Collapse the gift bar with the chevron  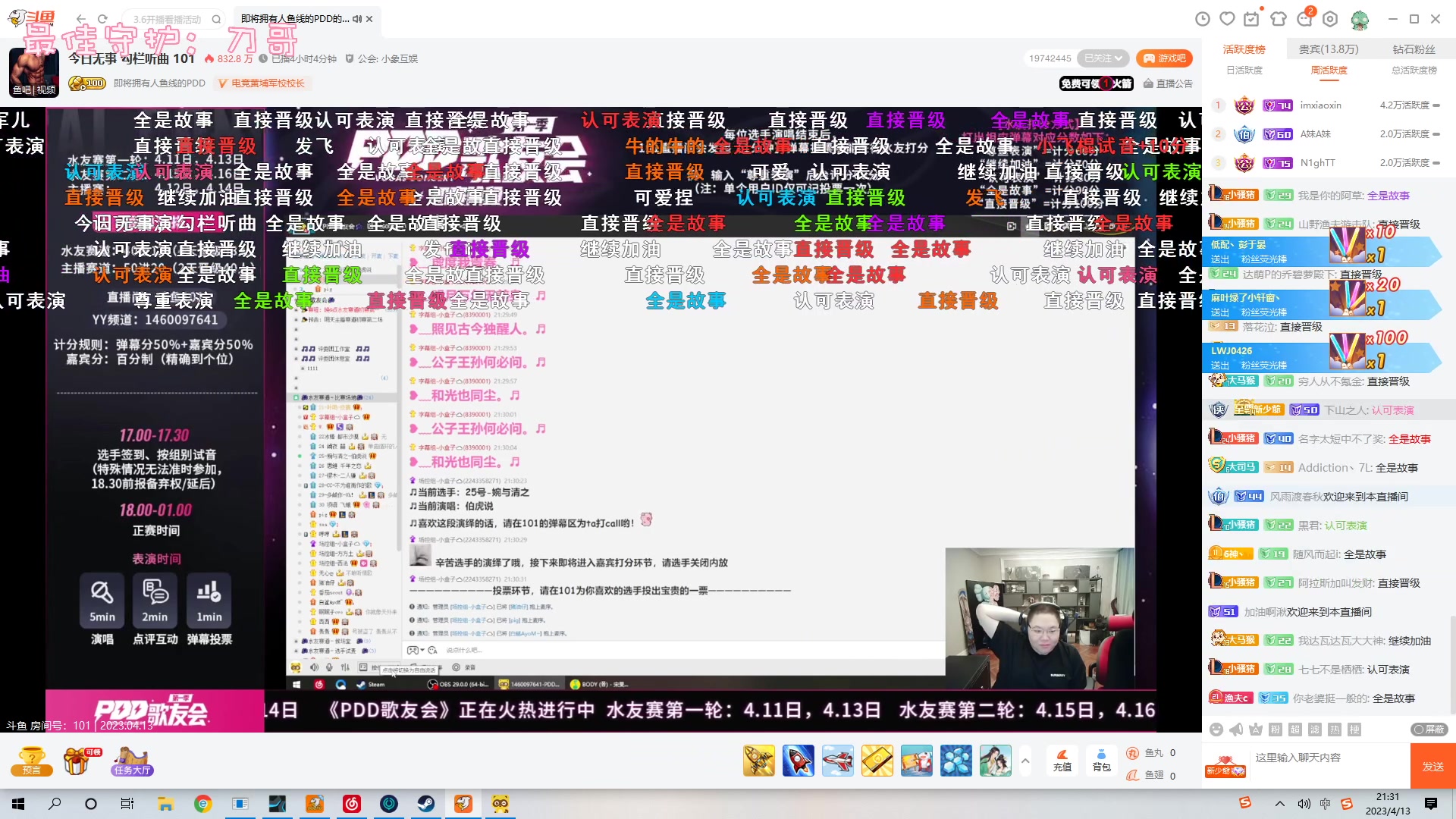coord(1025,760)
